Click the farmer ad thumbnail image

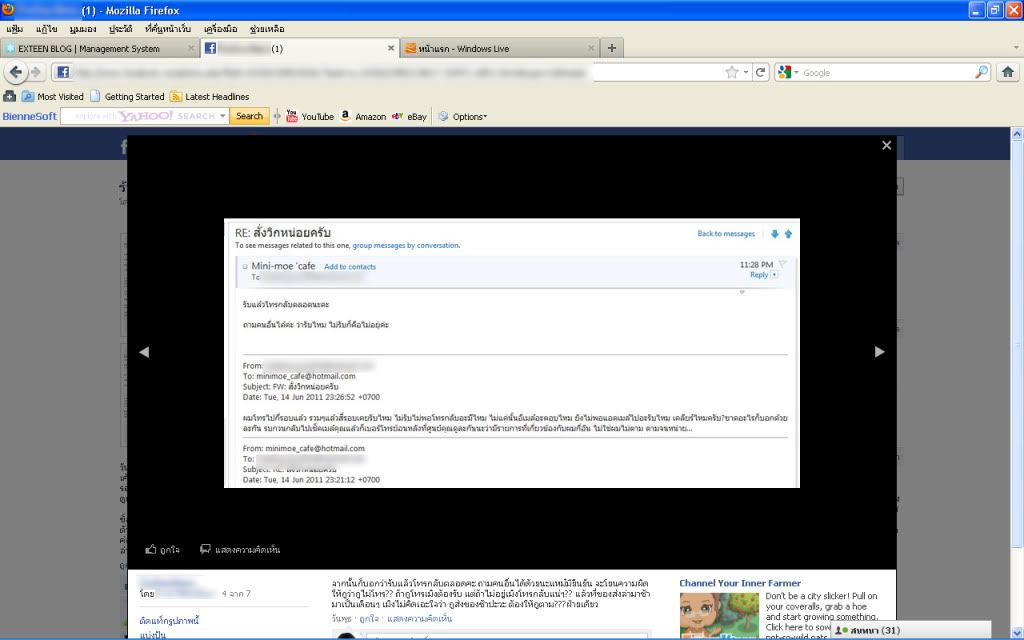[x=719, y=615]
